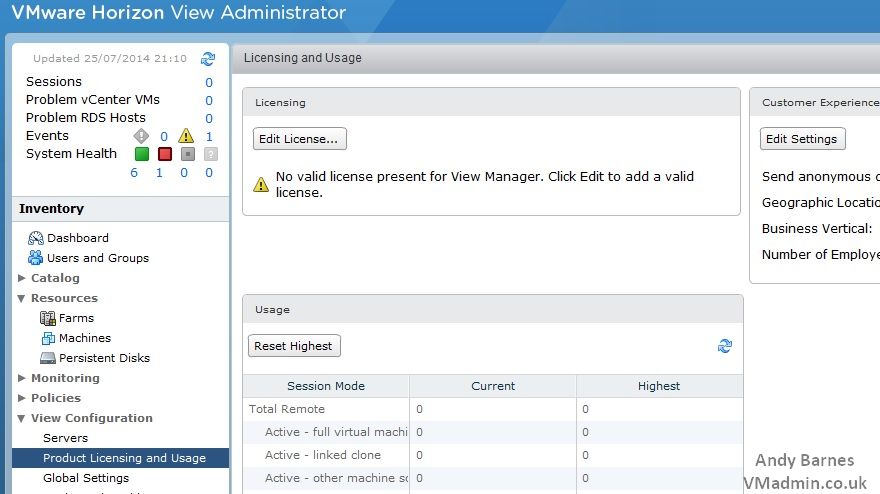Open Global Settings
Viewport: 880px width, 494px height.
pyautogui.click(x=86, y=478)
